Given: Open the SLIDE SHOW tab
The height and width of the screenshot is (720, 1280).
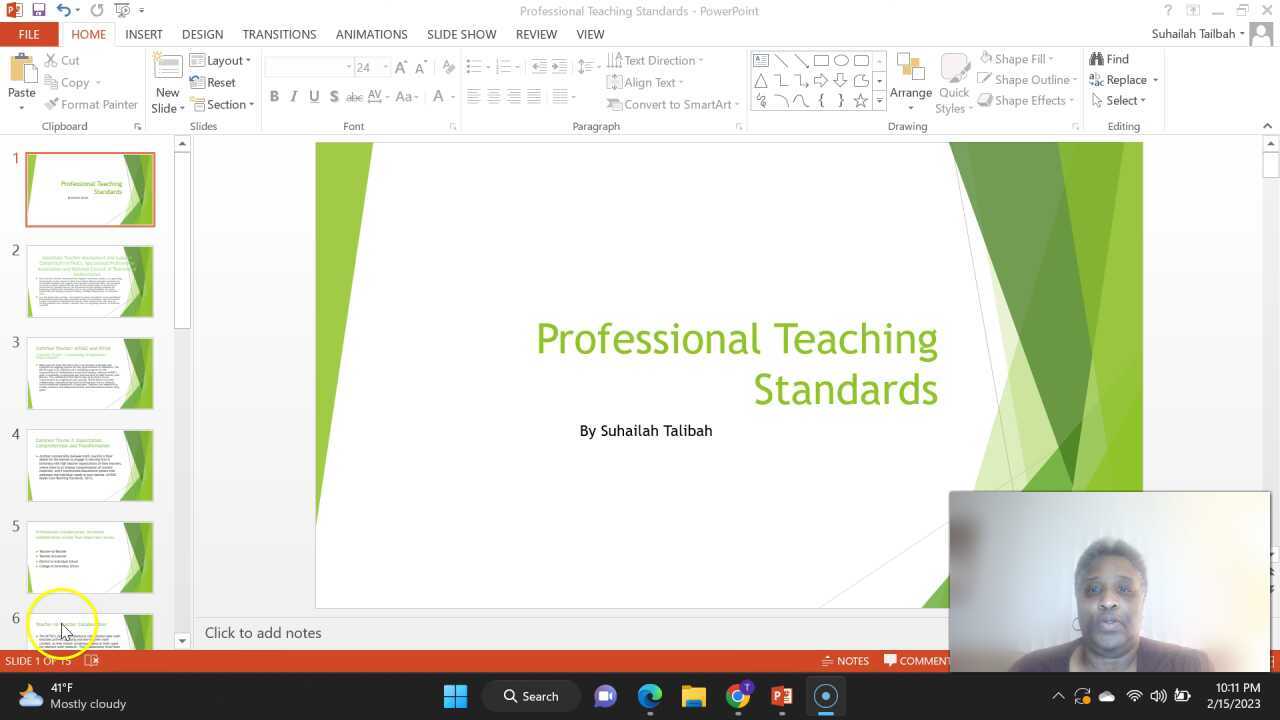Looking at the screenshot, I should pyautogui.click(x=461, y=33).
